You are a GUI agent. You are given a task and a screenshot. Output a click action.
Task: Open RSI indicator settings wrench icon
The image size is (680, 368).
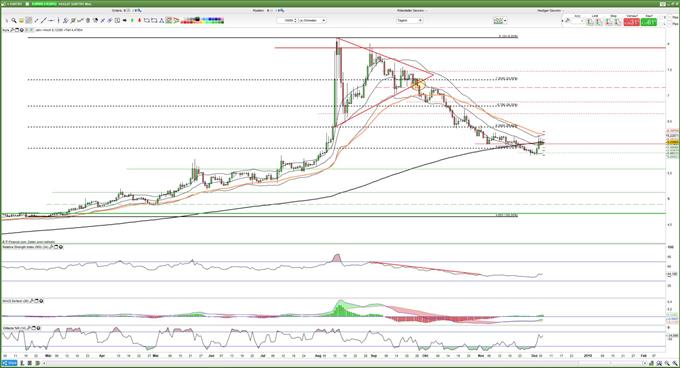point(51,247)
